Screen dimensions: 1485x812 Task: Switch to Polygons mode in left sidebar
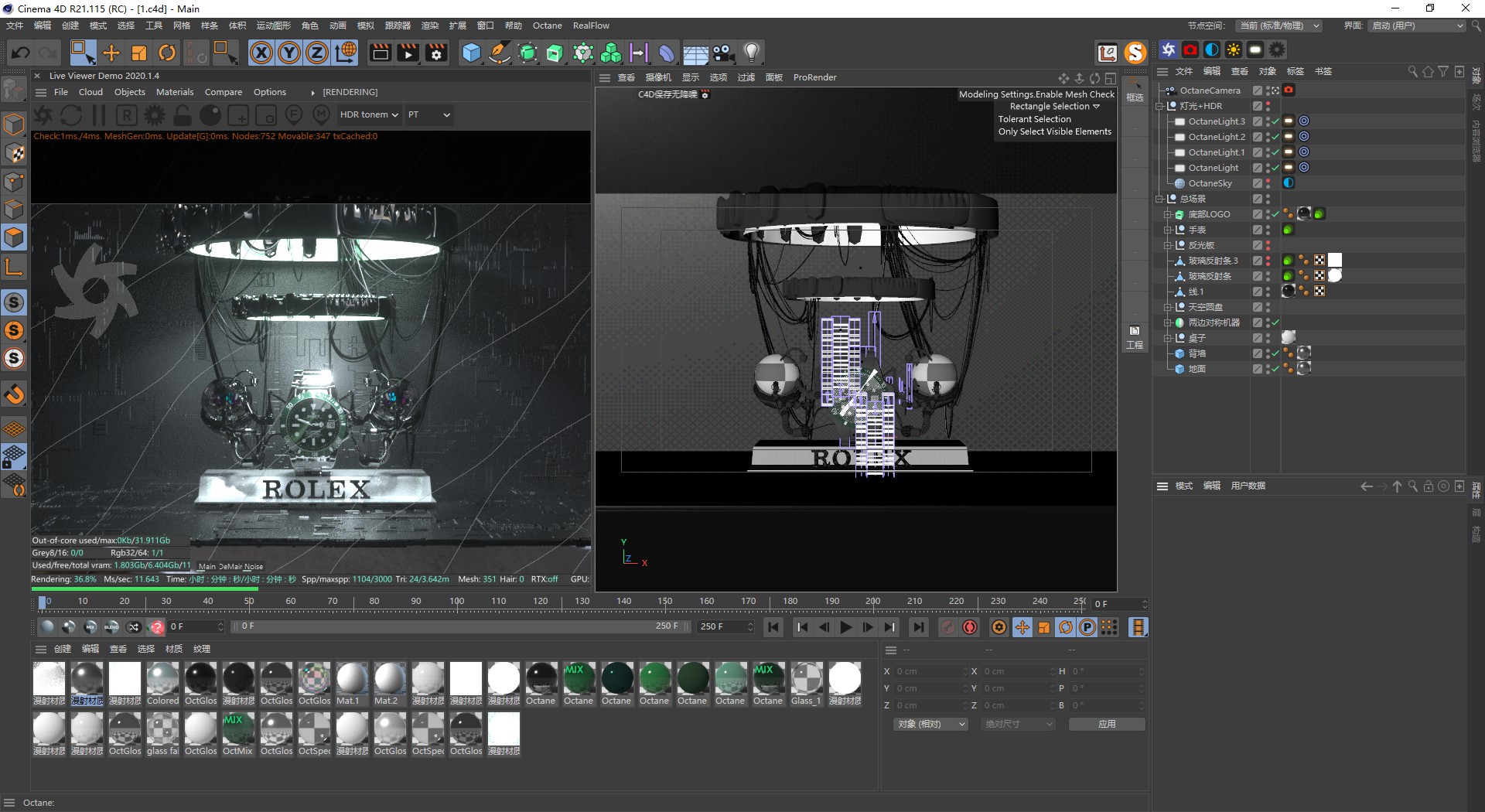(14, 237)
